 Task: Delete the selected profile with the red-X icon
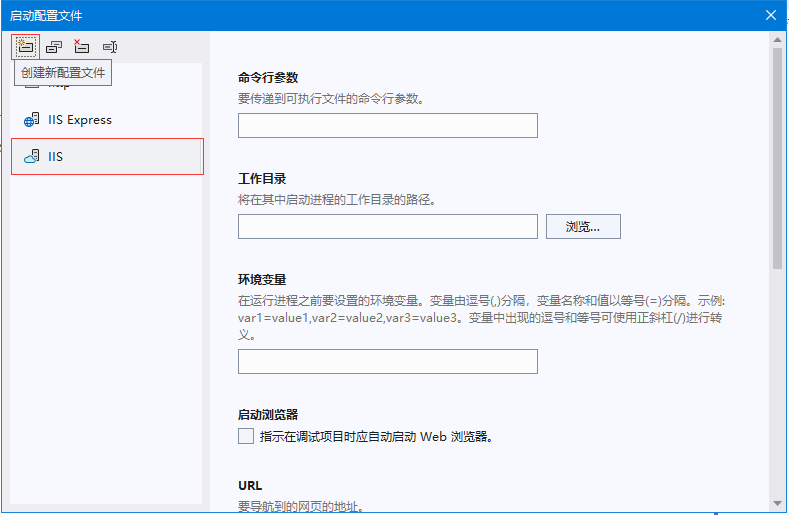coord(82,46)
